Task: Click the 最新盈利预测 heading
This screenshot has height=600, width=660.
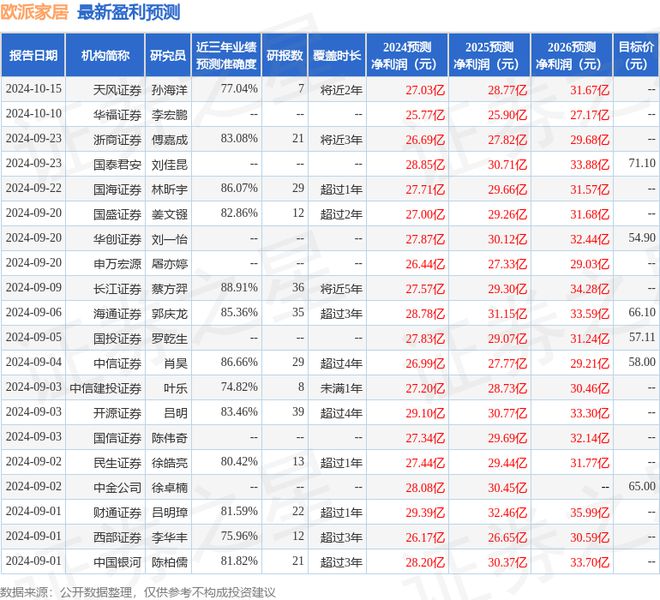Action: 129,13
